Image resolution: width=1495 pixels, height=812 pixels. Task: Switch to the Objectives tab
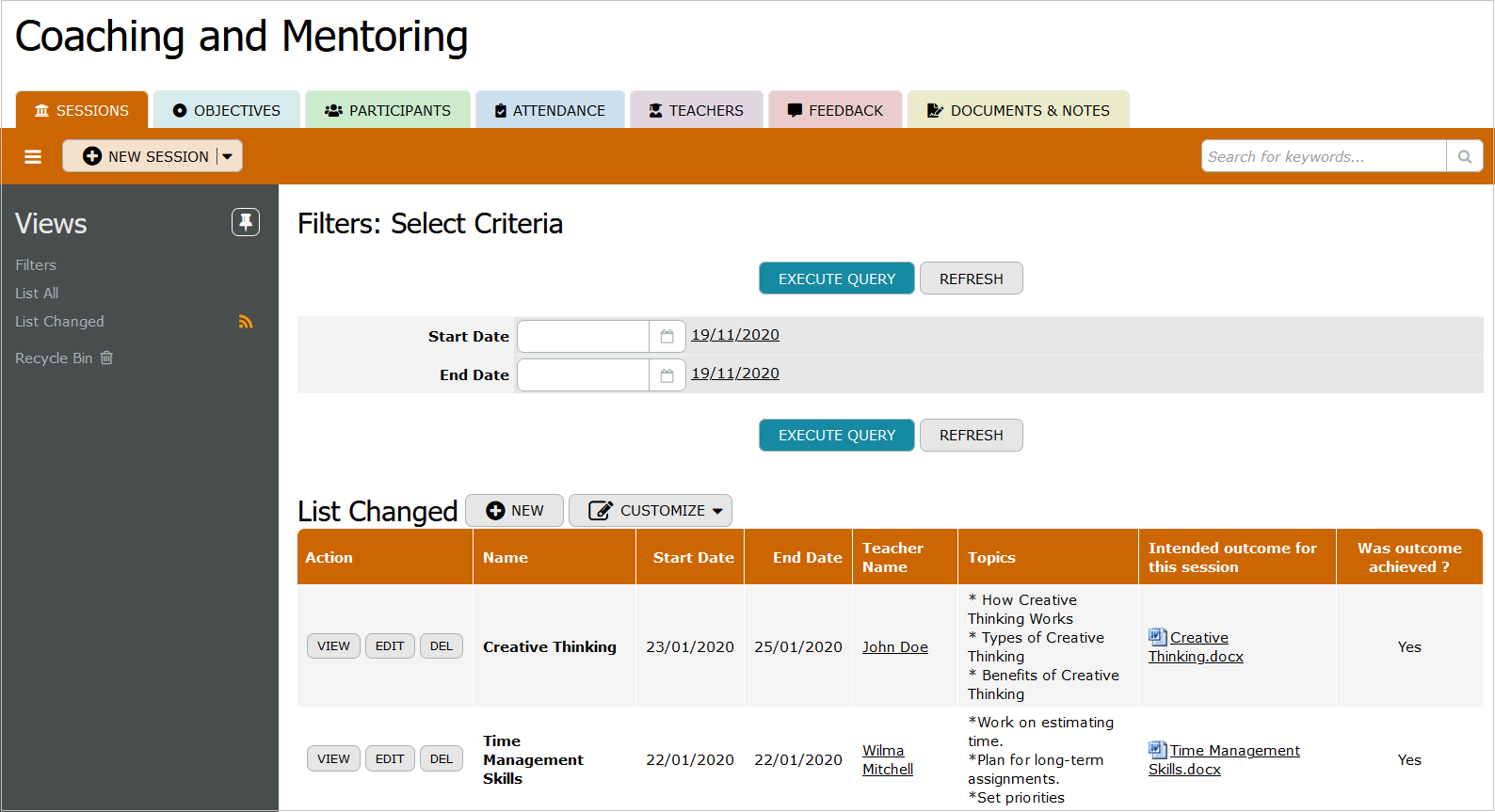pos(227,110)
